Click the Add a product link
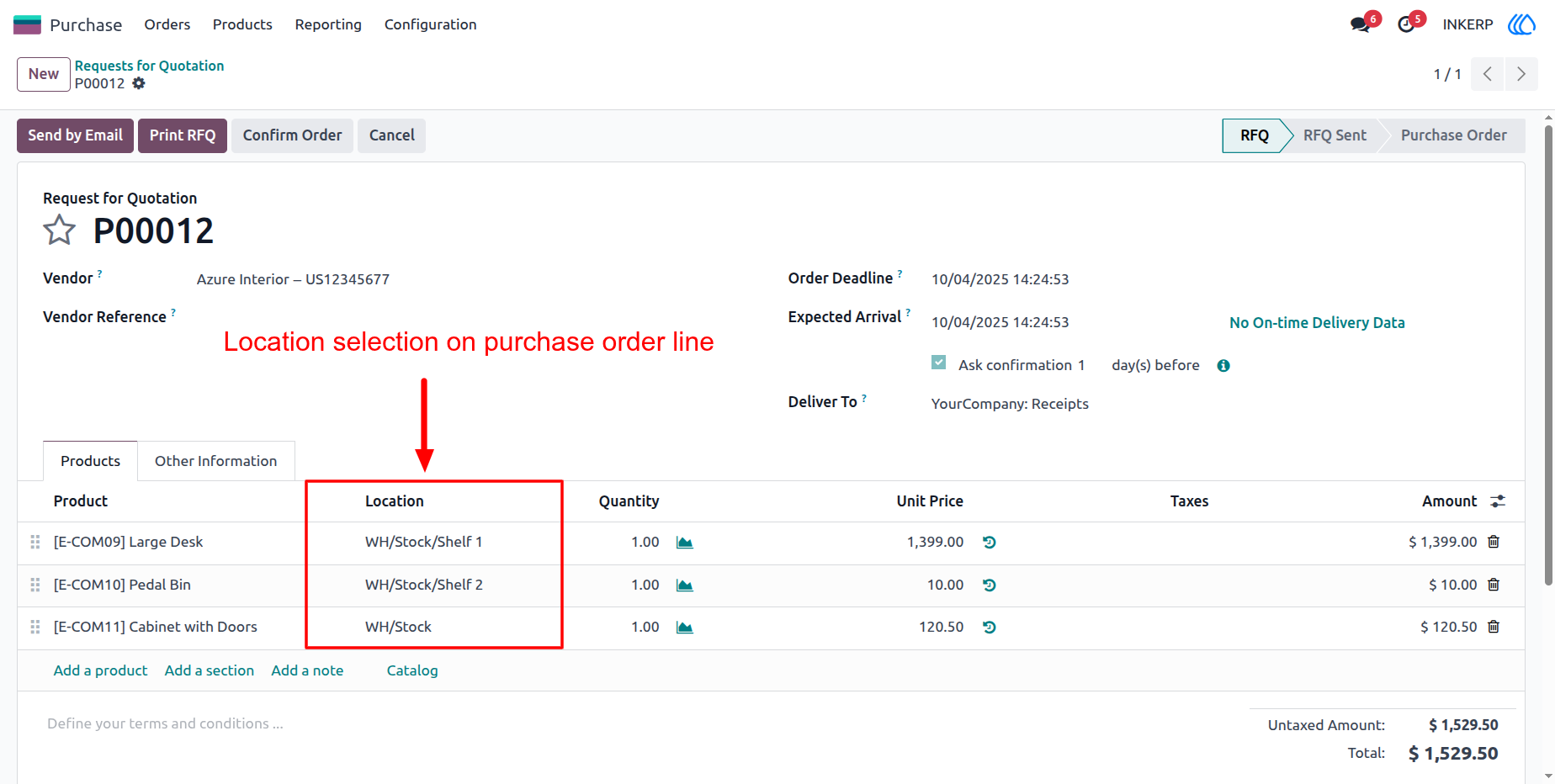The image size is (1555, 784). [x=100, y=670]
